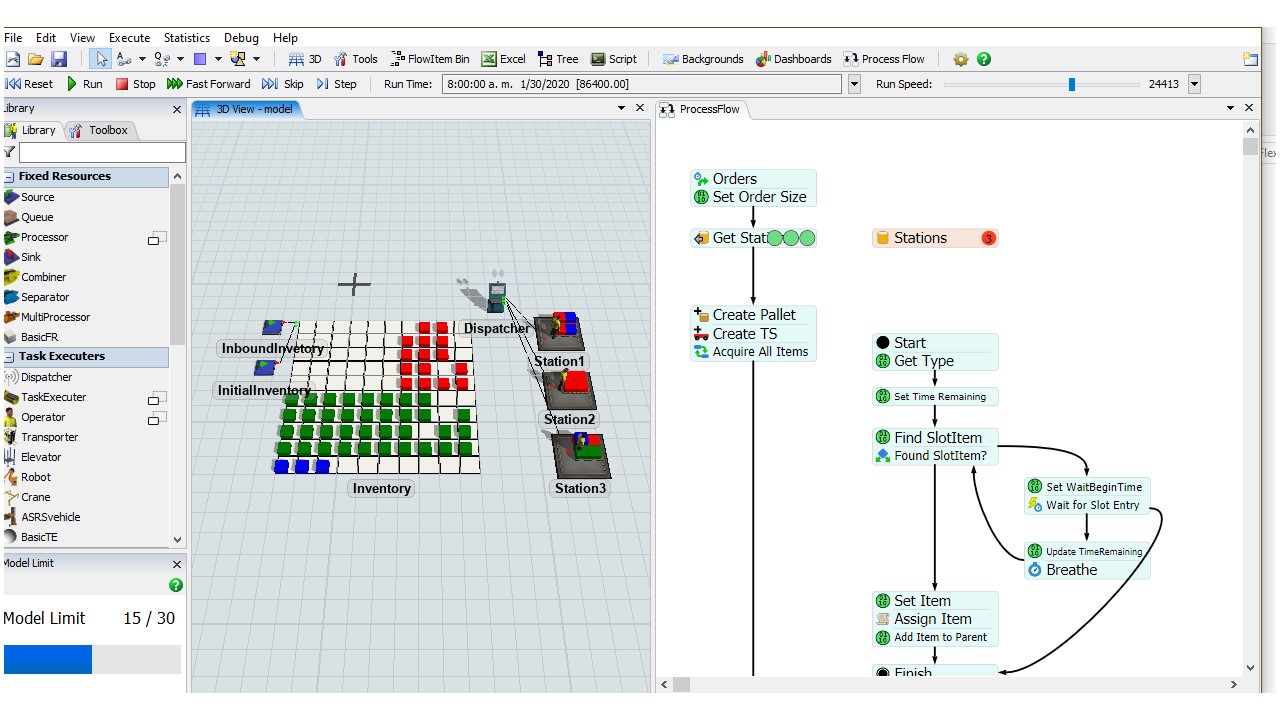This screenshot has width=1280, height=720.
Task: Click the Fast Forward button
Action: coord(209,84)
